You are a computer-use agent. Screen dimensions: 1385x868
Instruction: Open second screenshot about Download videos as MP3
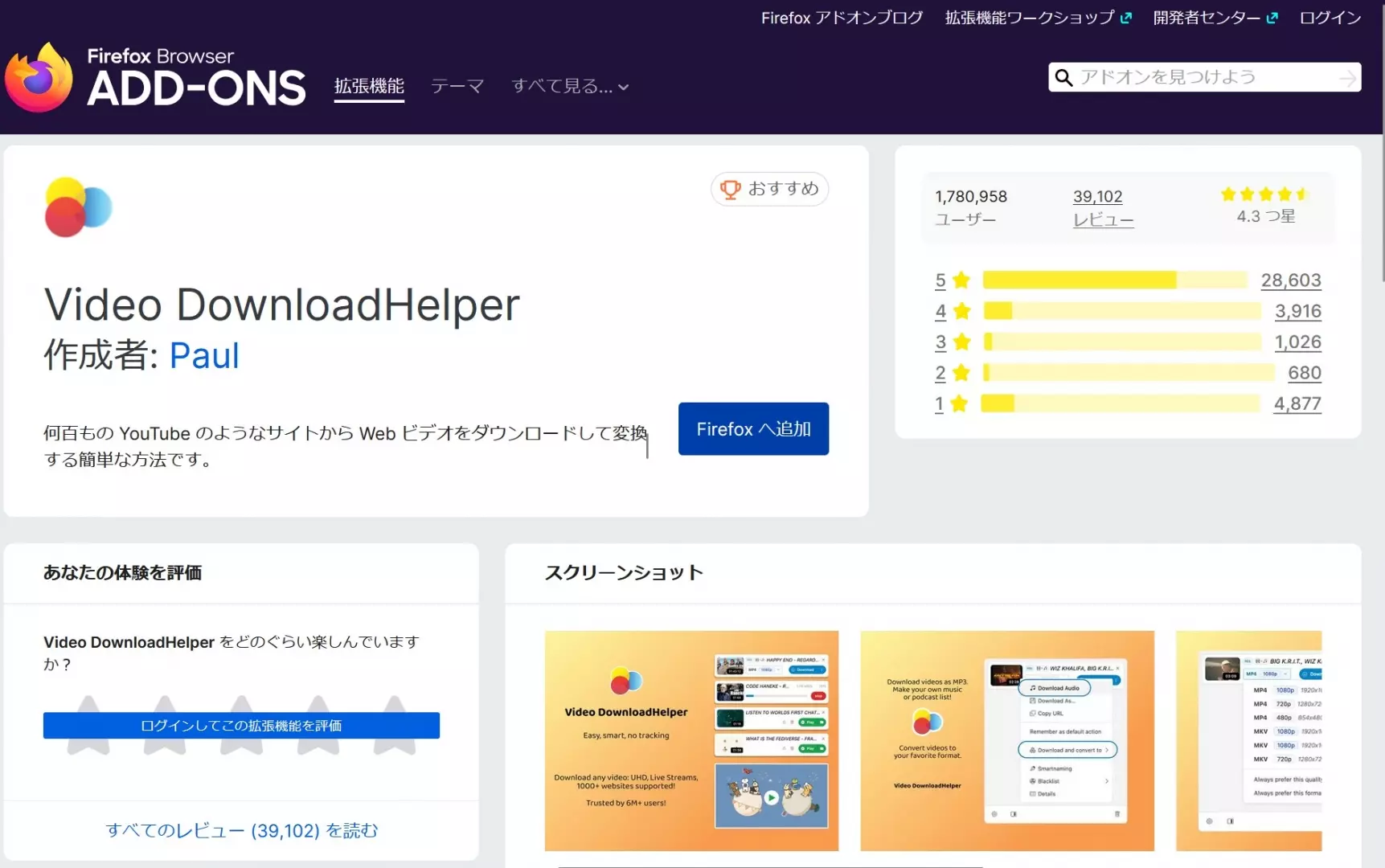(x=1007, y=741)
